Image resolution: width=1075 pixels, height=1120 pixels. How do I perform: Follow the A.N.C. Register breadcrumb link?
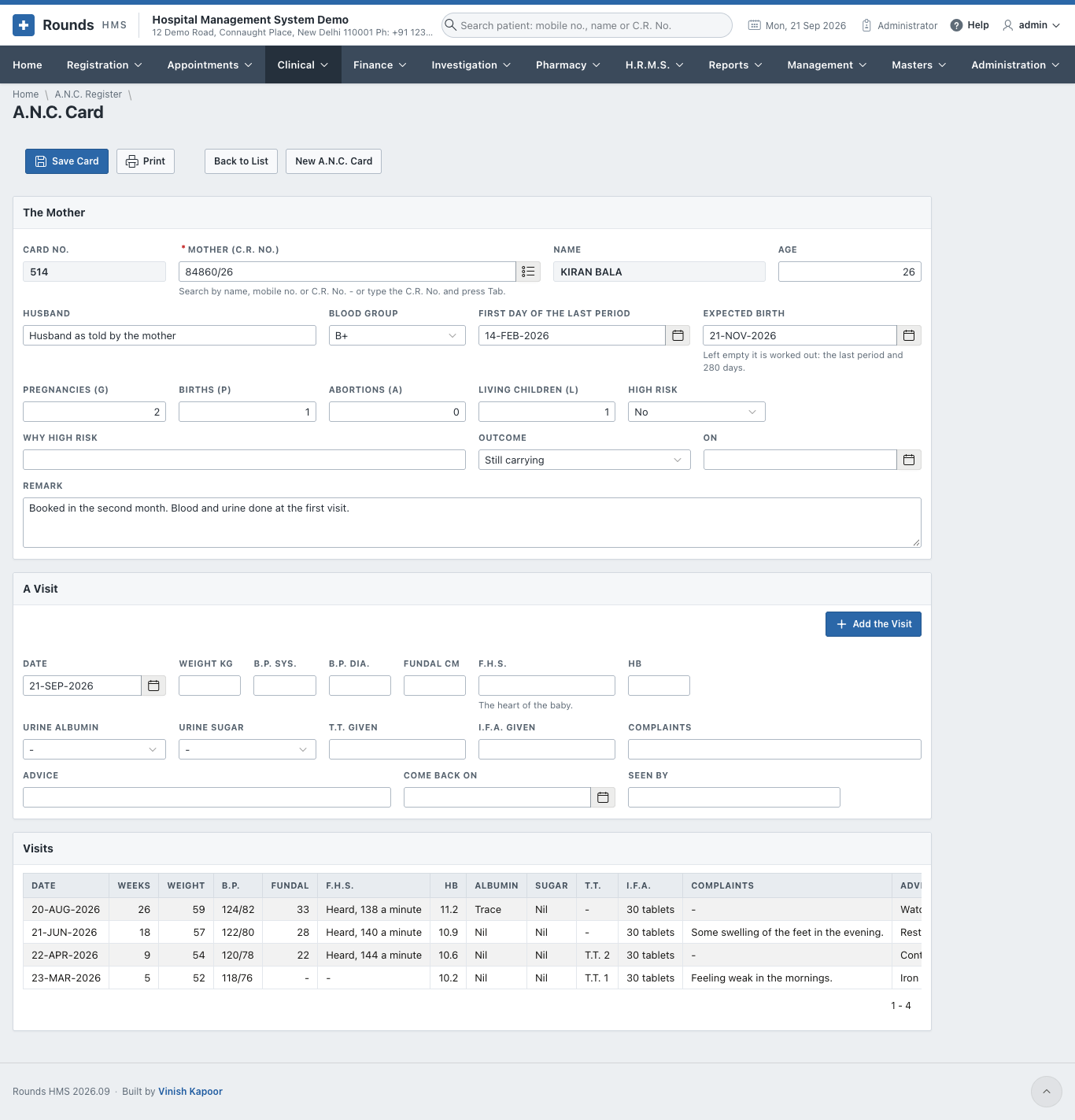coord(88,94)
